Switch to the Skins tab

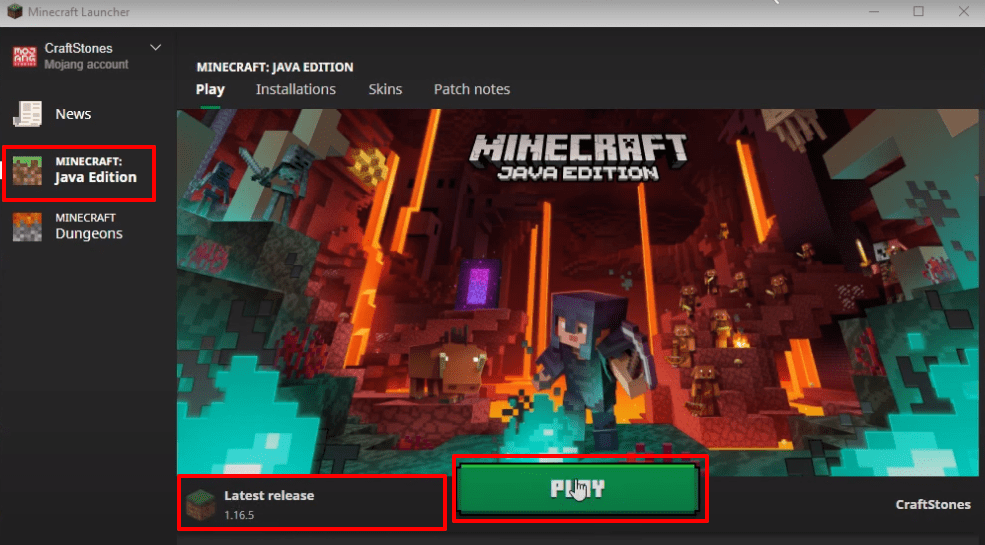click(x=385, y=89)
